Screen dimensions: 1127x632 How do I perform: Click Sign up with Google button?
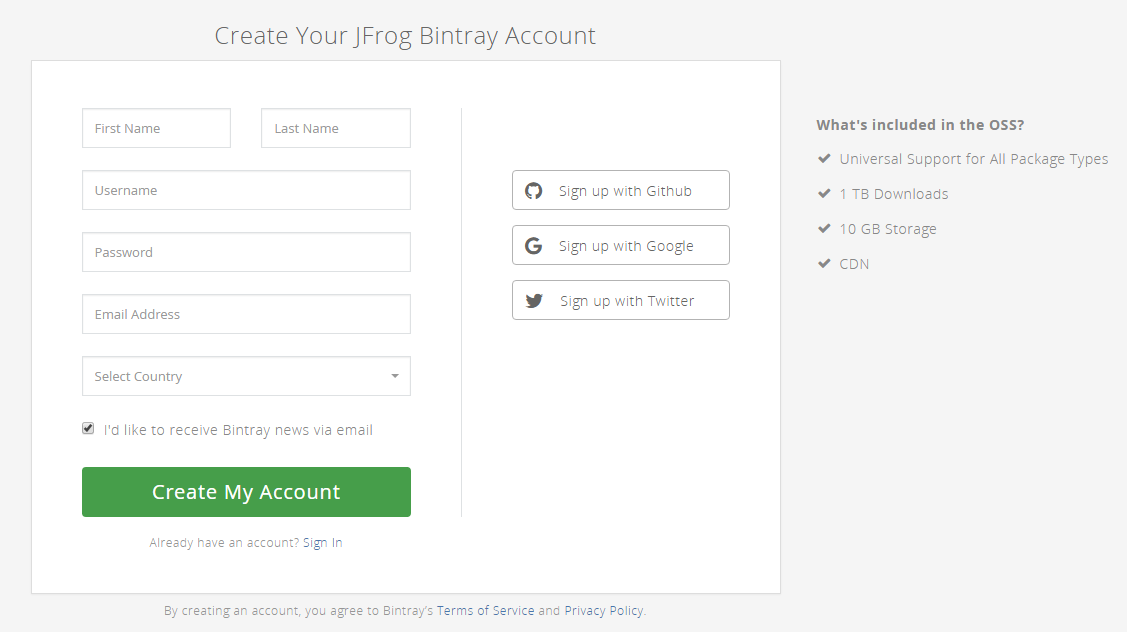click(620, 245)
